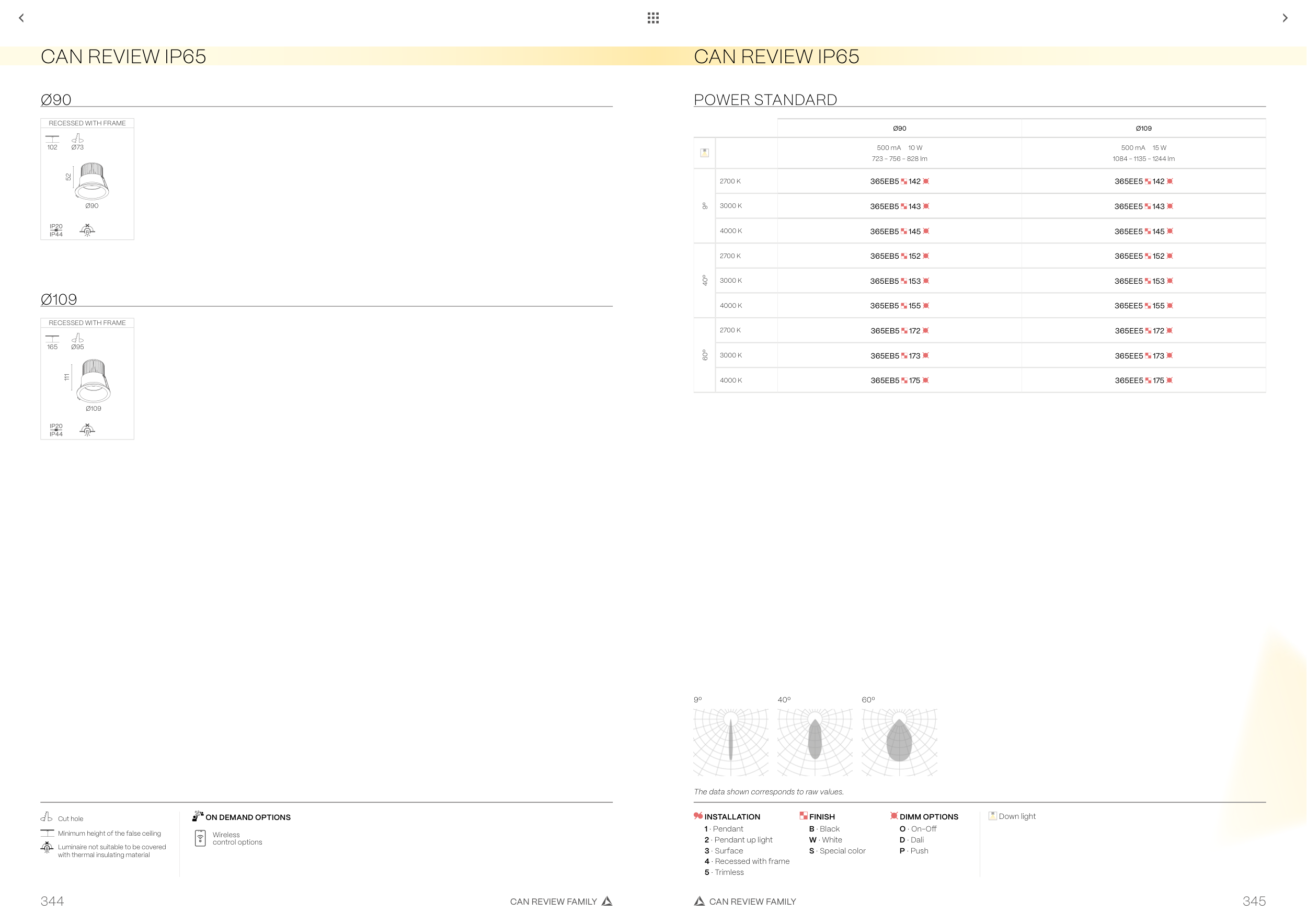Click the On Demand Options icon
Image resolution: width=1307 pixels, height=924 pixels.
(198, 816)
